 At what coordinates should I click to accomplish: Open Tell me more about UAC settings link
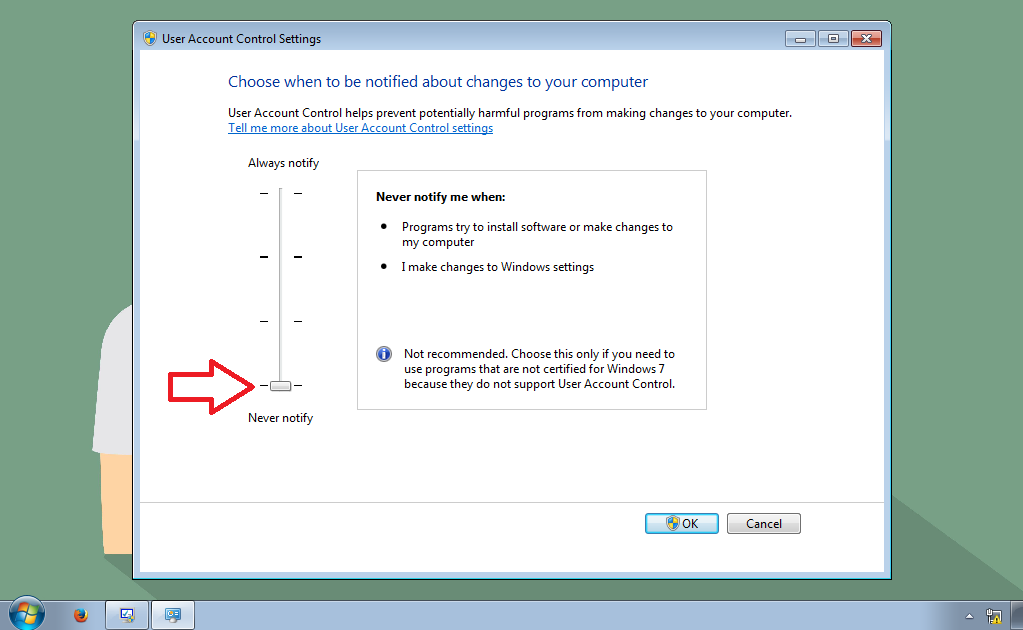pos(360,128)
